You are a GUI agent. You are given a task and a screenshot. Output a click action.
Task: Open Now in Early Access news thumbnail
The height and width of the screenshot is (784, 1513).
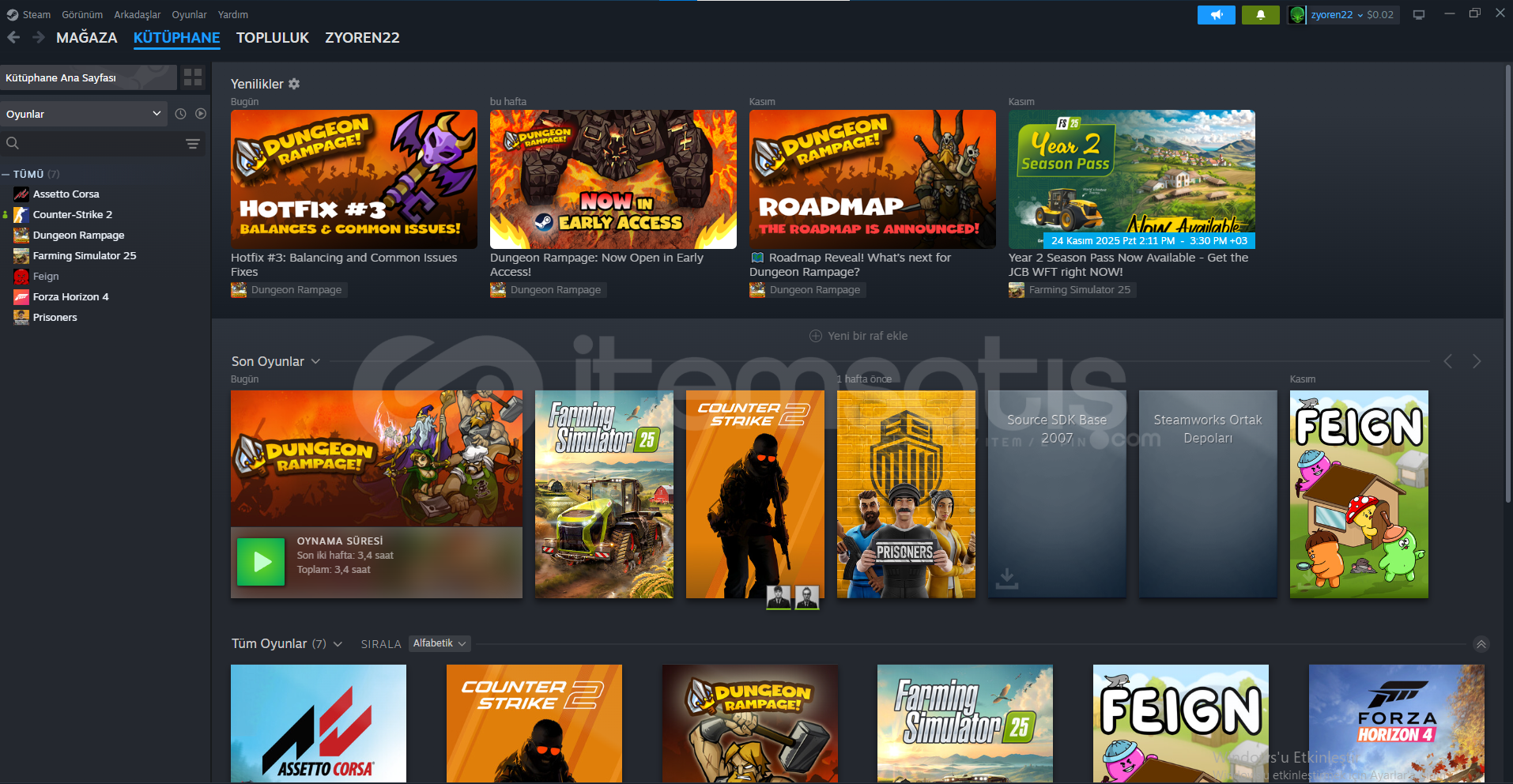(613, 179)
